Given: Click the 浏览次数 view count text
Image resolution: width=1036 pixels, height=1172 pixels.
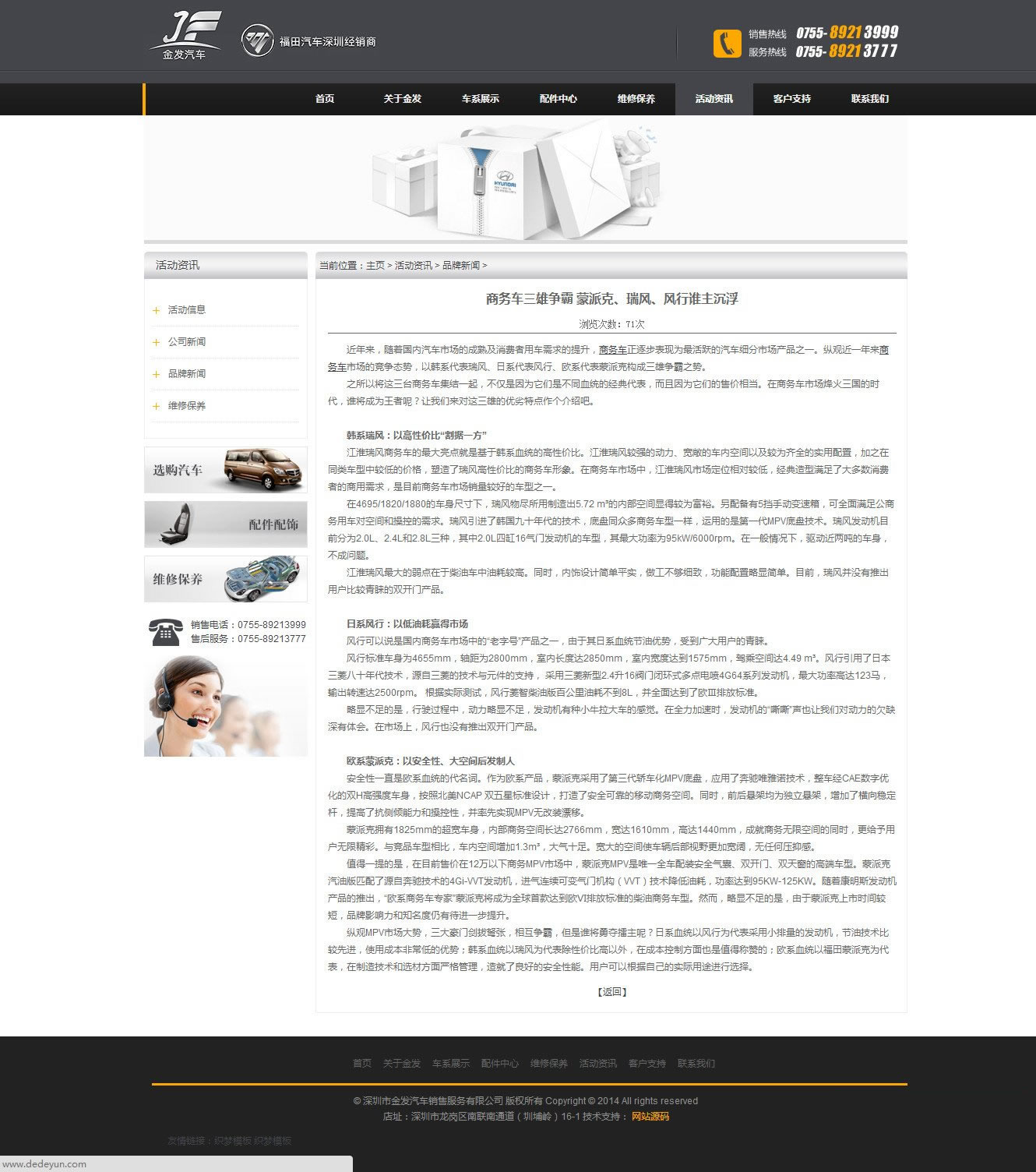Looking at the screenshot, I should click(611, 324).
